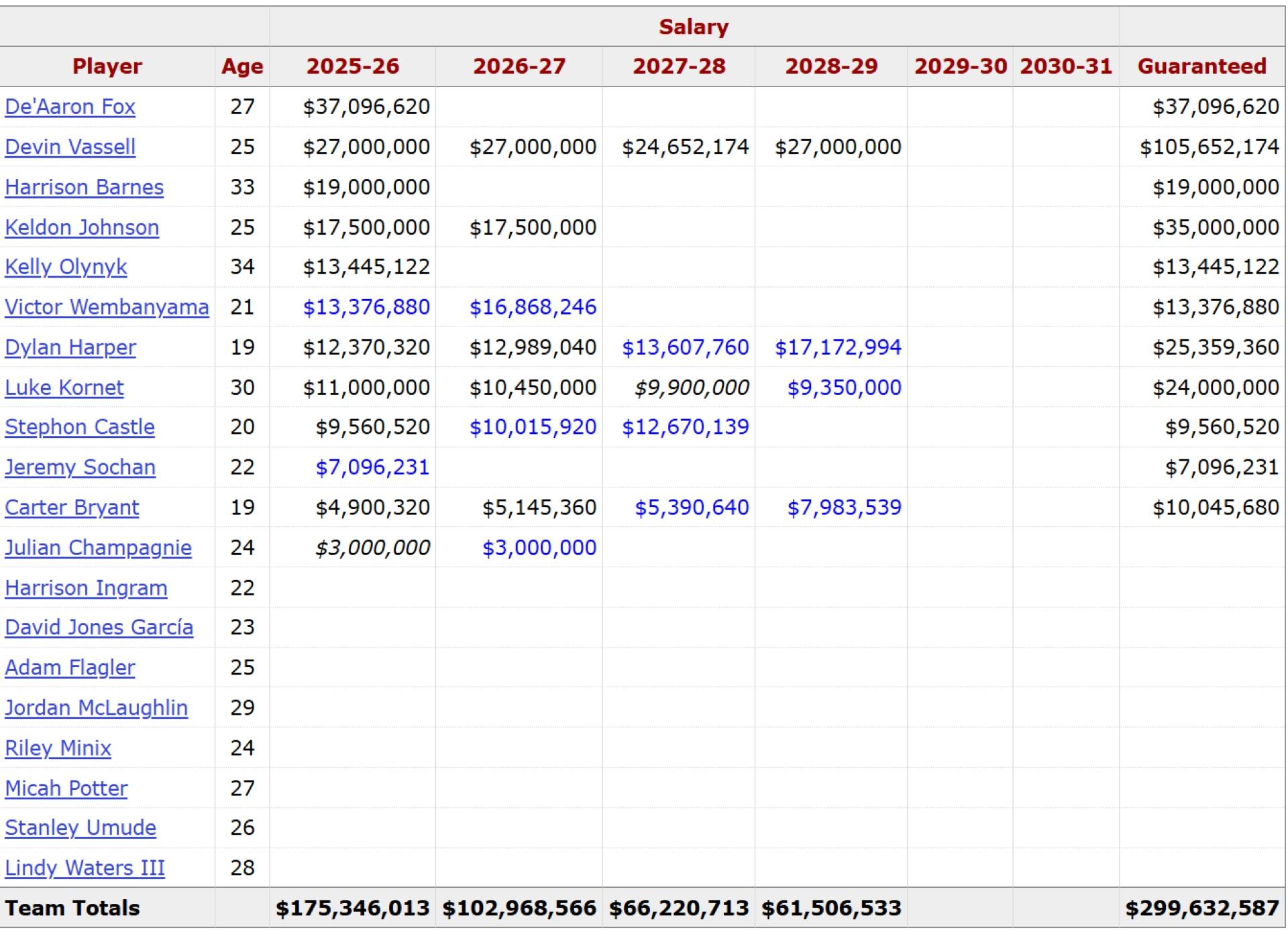The width and height of the screenshot is (1288, 932).
Task: Sort by 2026-27 salary column header
Action: click(x=519, y=66)
